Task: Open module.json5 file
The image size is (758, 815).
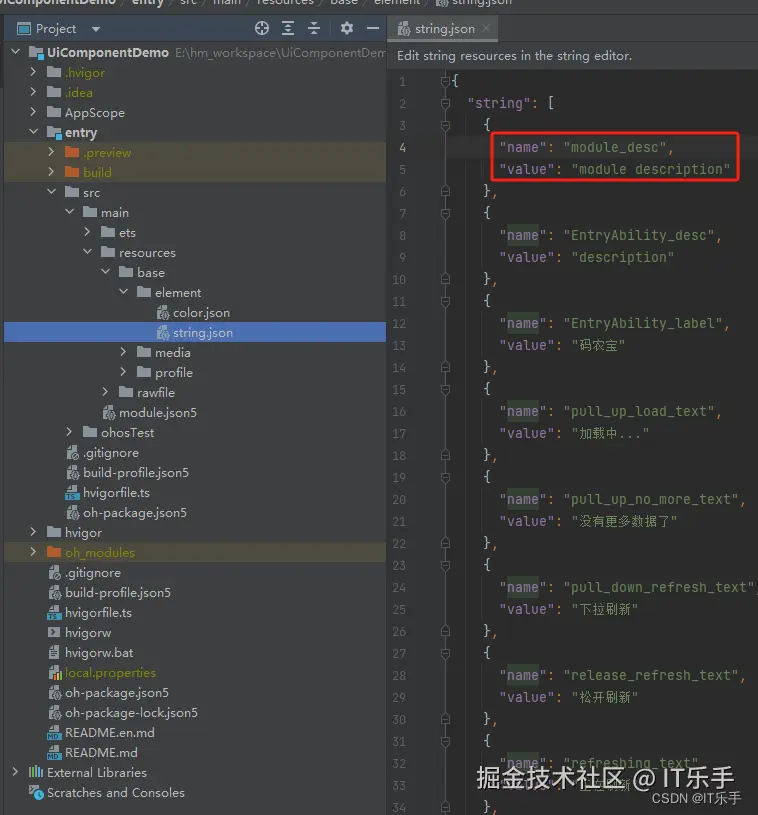Action: click(x=158, y=413)
